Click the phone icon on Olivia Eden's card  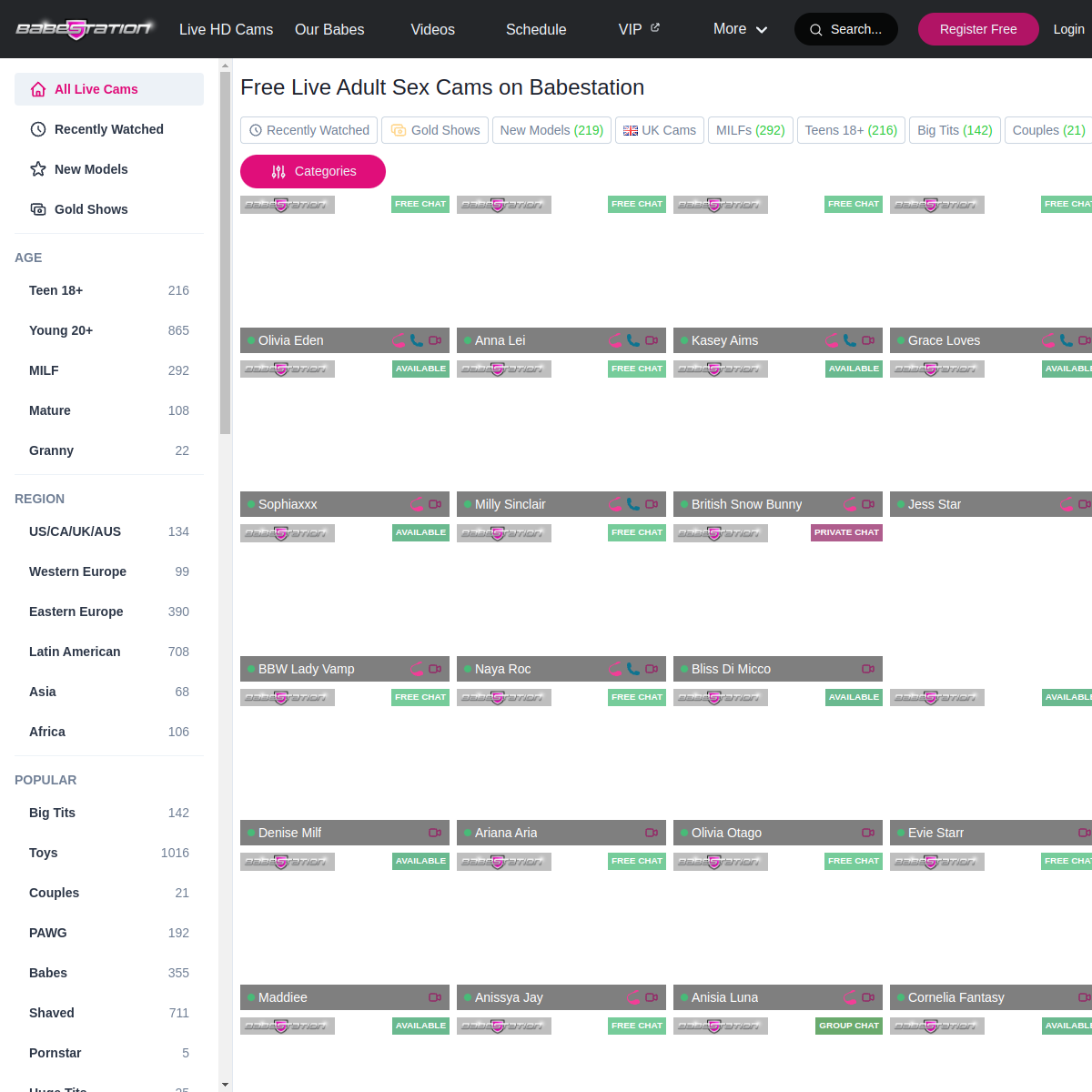(x=417, y=340)
